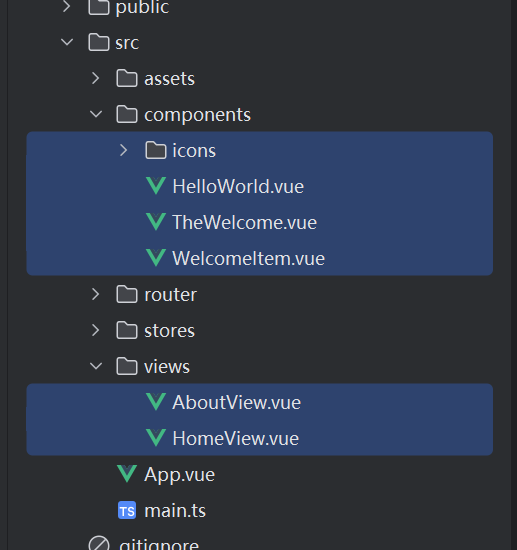This screenshot has height=550, width=517.
Task: Click the Vue icon beside AboutView.vue
Action: click(156, 402)
